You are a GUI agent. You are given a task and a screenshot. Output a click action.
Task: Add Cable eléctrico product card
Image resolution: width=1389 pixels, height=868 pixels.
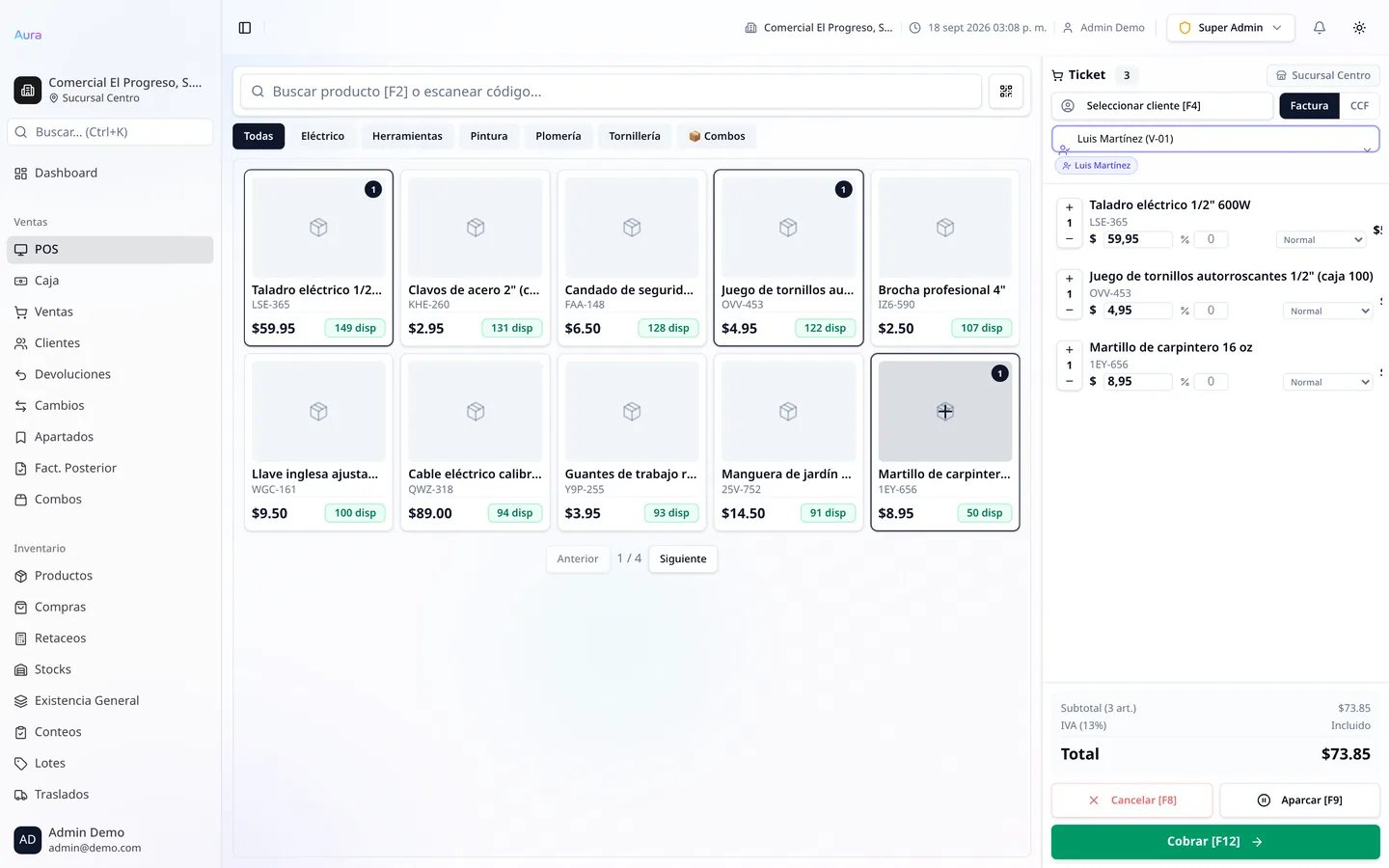point(475,443)
